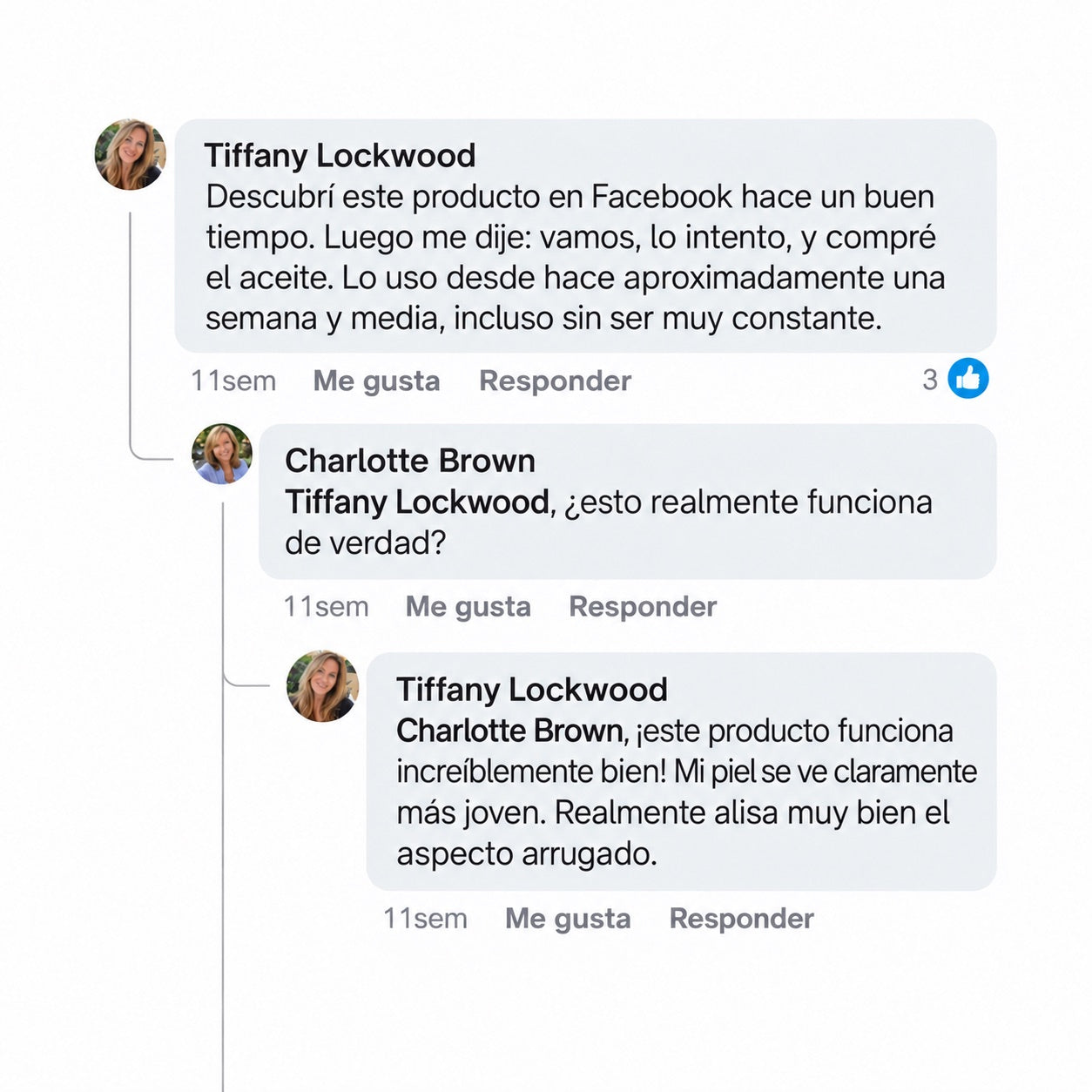The image size is (1092, 1092).
Task: Open Tiffany Lockwood's avatar on the top comment
Action: click(130, 154)
